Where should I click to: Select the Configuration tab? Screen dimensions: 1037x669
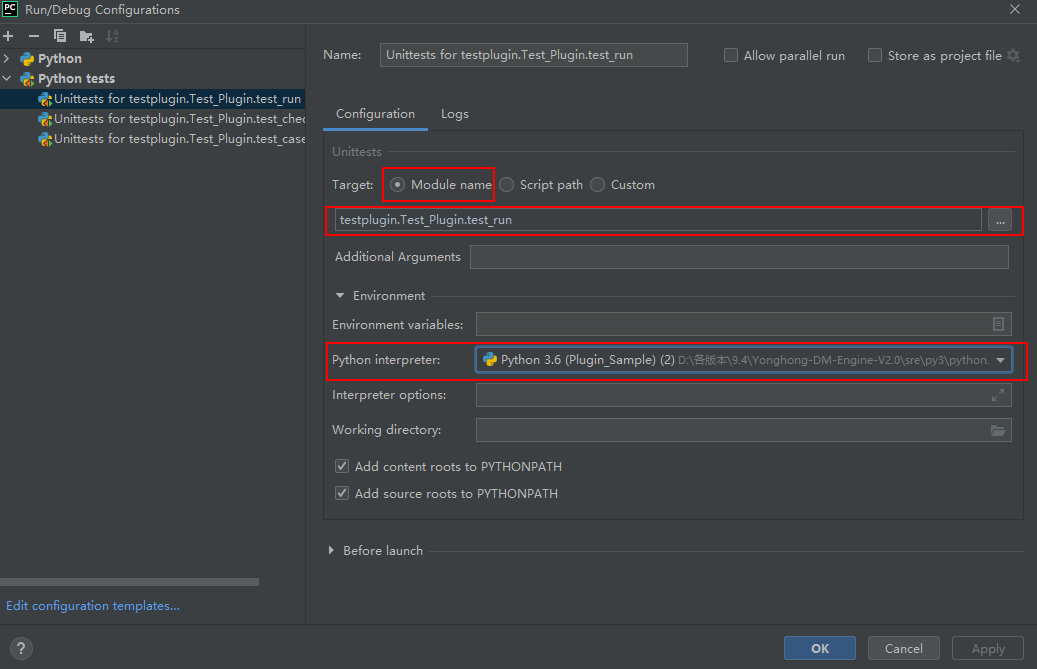(x=375, y=114)
